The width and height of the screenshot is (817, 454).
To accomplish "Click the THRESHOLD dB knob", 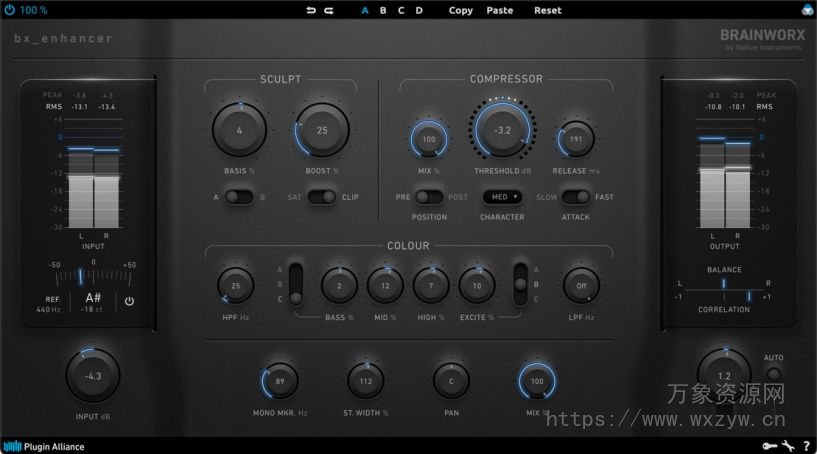I will (x=502, y=130).
